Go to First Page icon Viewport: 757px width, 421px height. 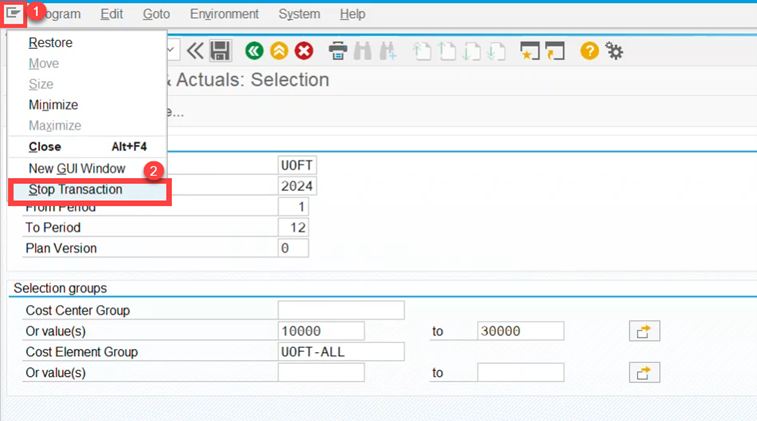pyautogui.click(x=422, y=51)
